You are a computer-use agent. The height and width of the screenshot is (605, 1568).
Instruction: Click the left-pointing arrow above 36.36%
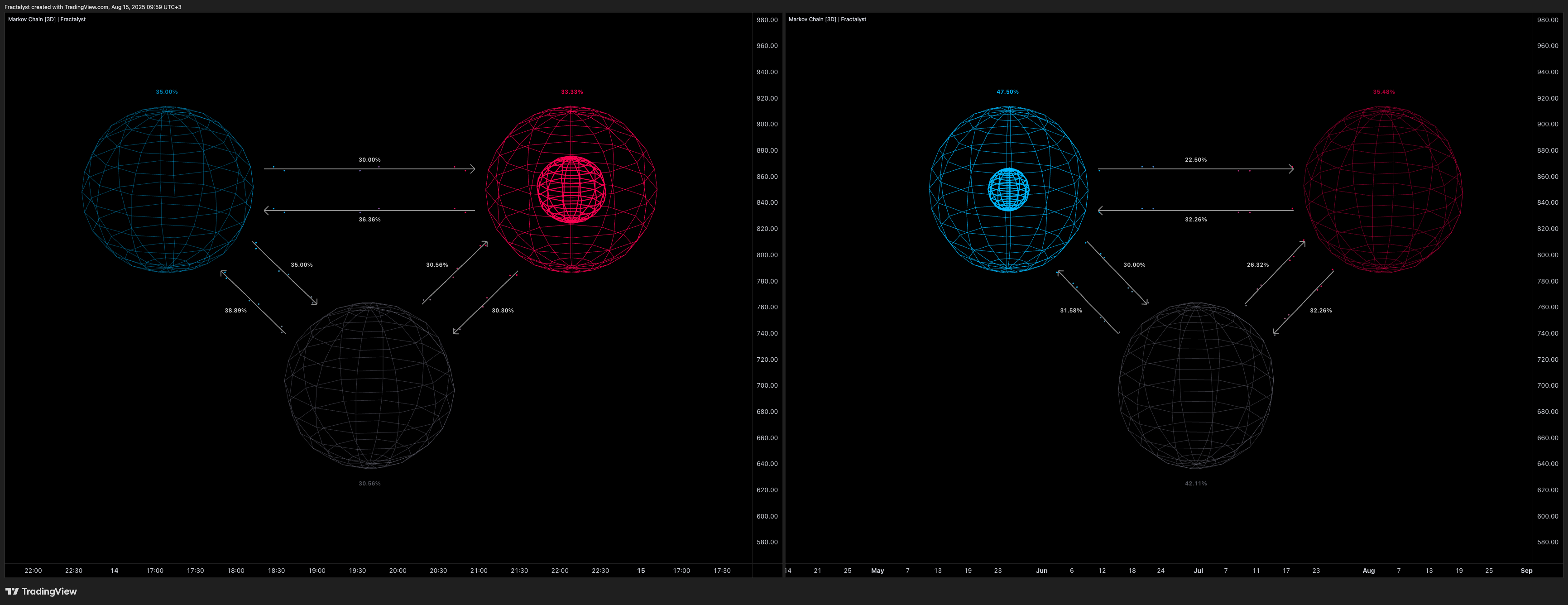[x=369, y=211]
